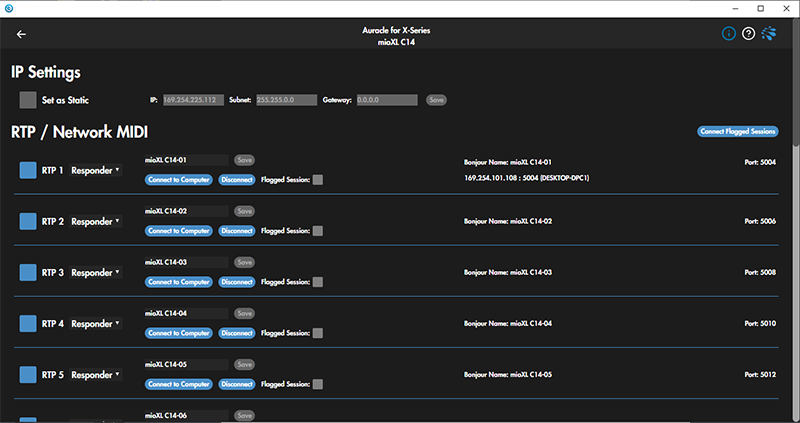
Task: Disconnect the RTP 5 session
Action: pyautogui.click(x=237, y=384)
